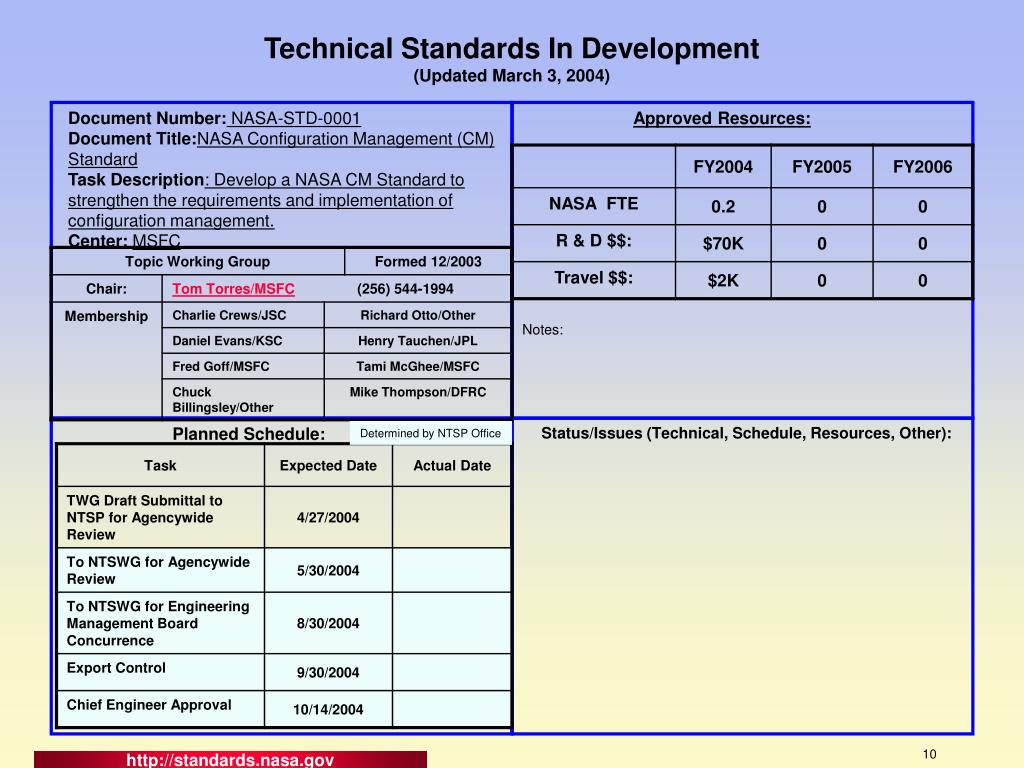The width and height of the screenshot is (1024, 768).
Task: Click the 'Notes:' label
Action: coord(542,330)
